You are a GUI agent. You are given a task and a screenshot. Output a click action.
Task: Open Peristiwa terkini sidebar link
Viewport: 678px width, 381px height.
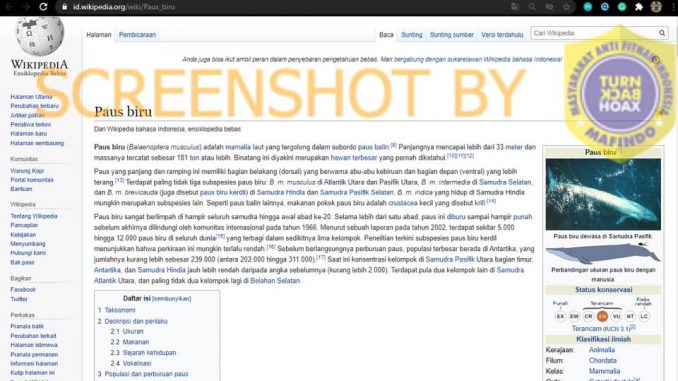coord(30,124)
